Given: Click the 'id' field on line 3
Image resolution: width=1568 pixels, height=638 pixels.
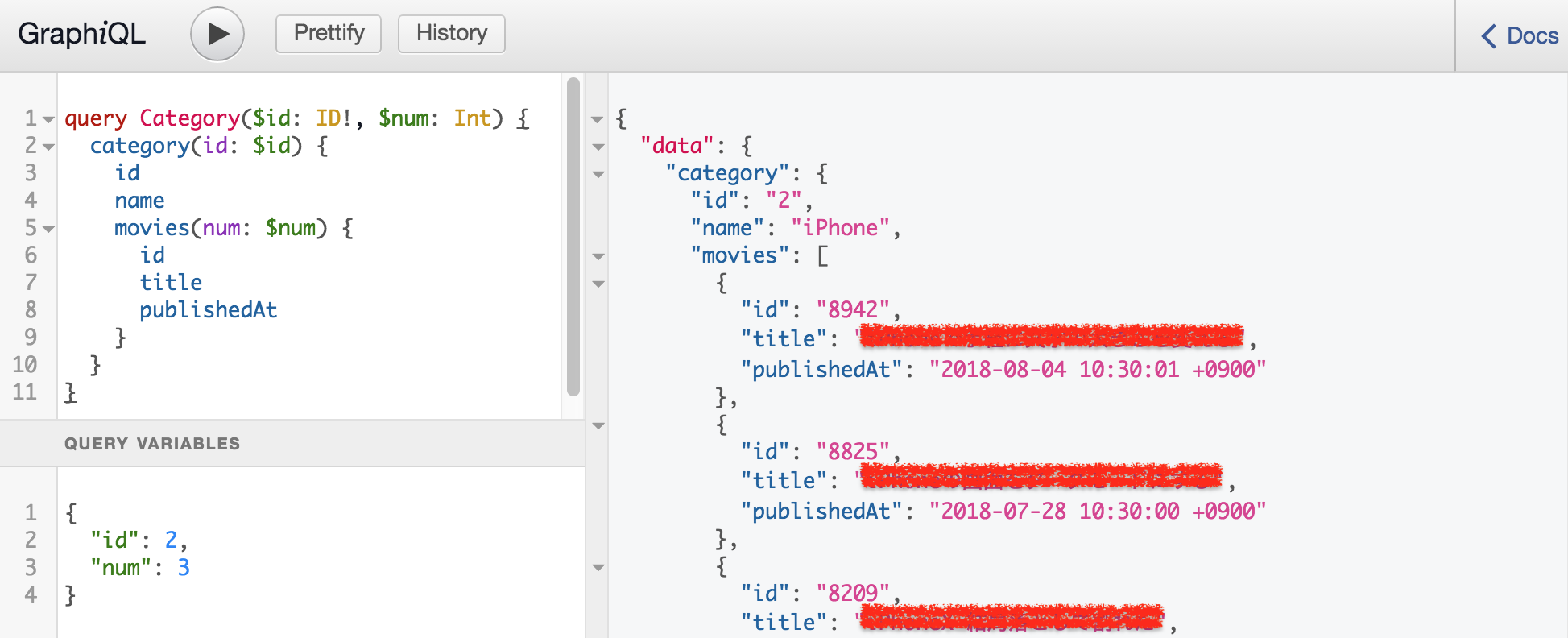Looking at the screenshot, I should pos(127,173).
